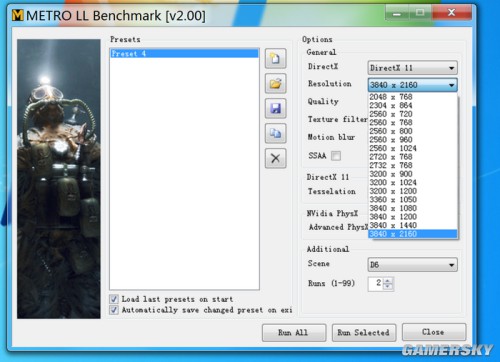Click the Close button at bottom

point(434,332)
